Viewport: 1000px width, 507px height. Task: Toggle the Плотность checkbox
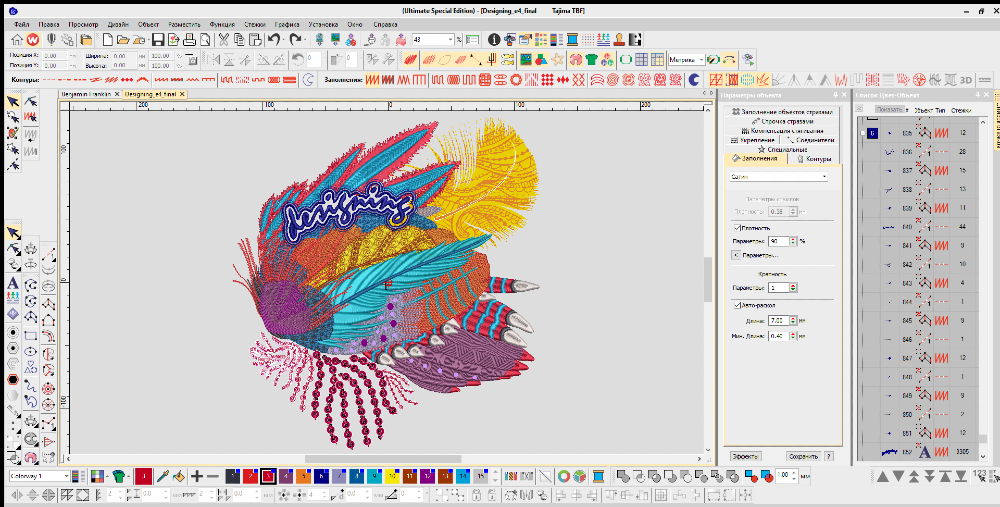click(x=737, y=228)
